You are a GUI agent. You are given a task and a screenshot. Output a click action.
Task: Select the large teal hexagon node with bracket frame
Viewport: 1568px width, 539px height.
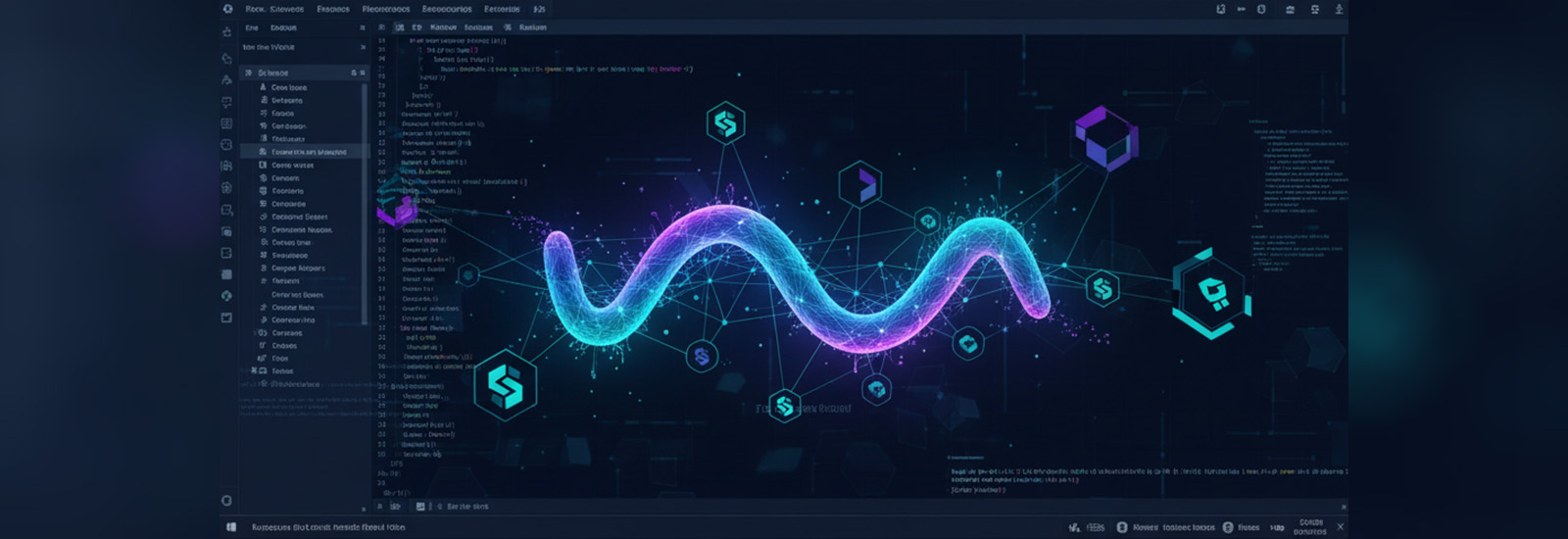tap(1212, 293)
